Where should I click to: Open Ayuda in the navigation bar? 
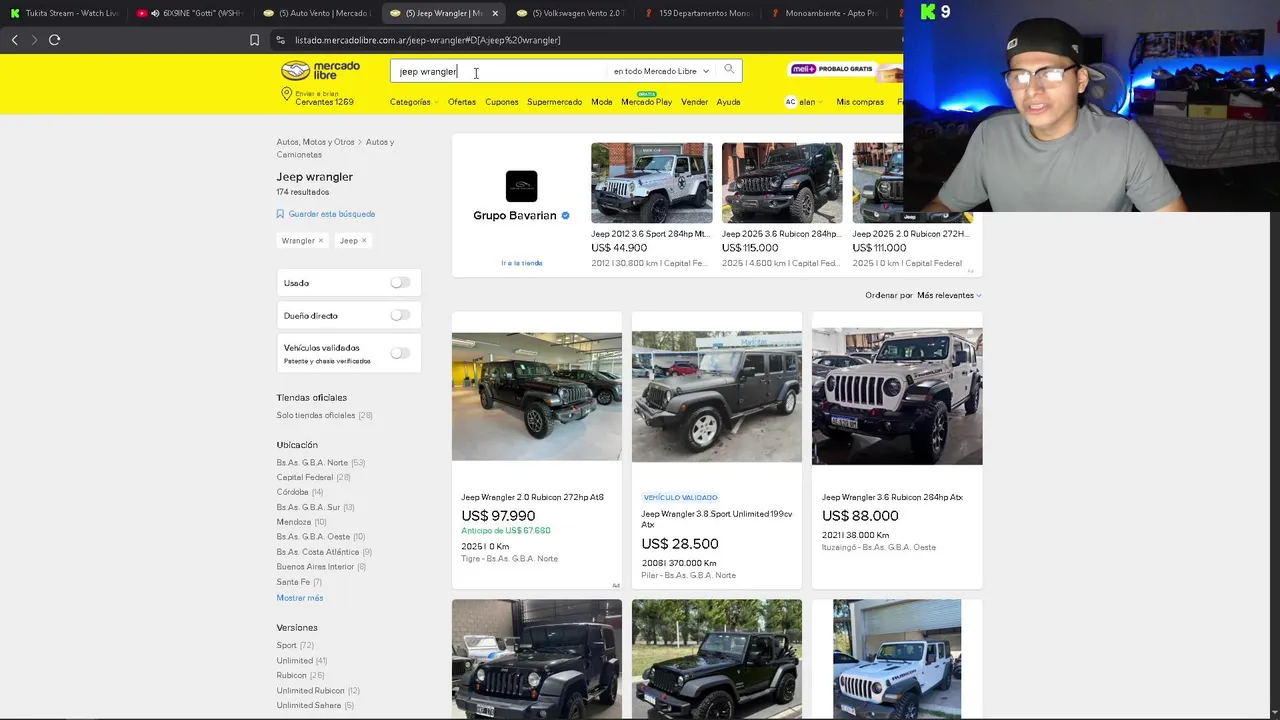click(x=728, y=102)
